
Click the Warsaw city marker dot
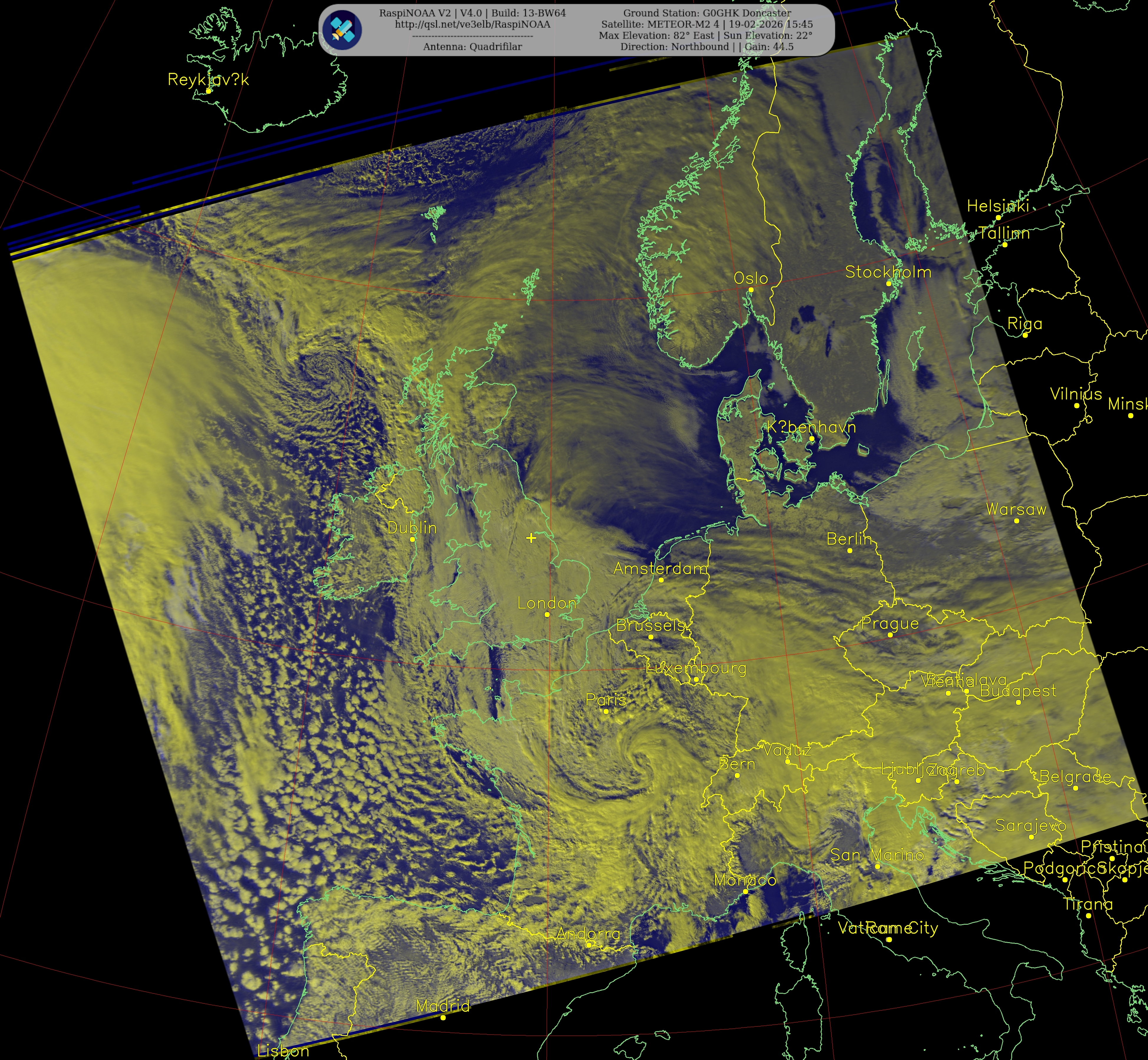[x=1017, y=521]
